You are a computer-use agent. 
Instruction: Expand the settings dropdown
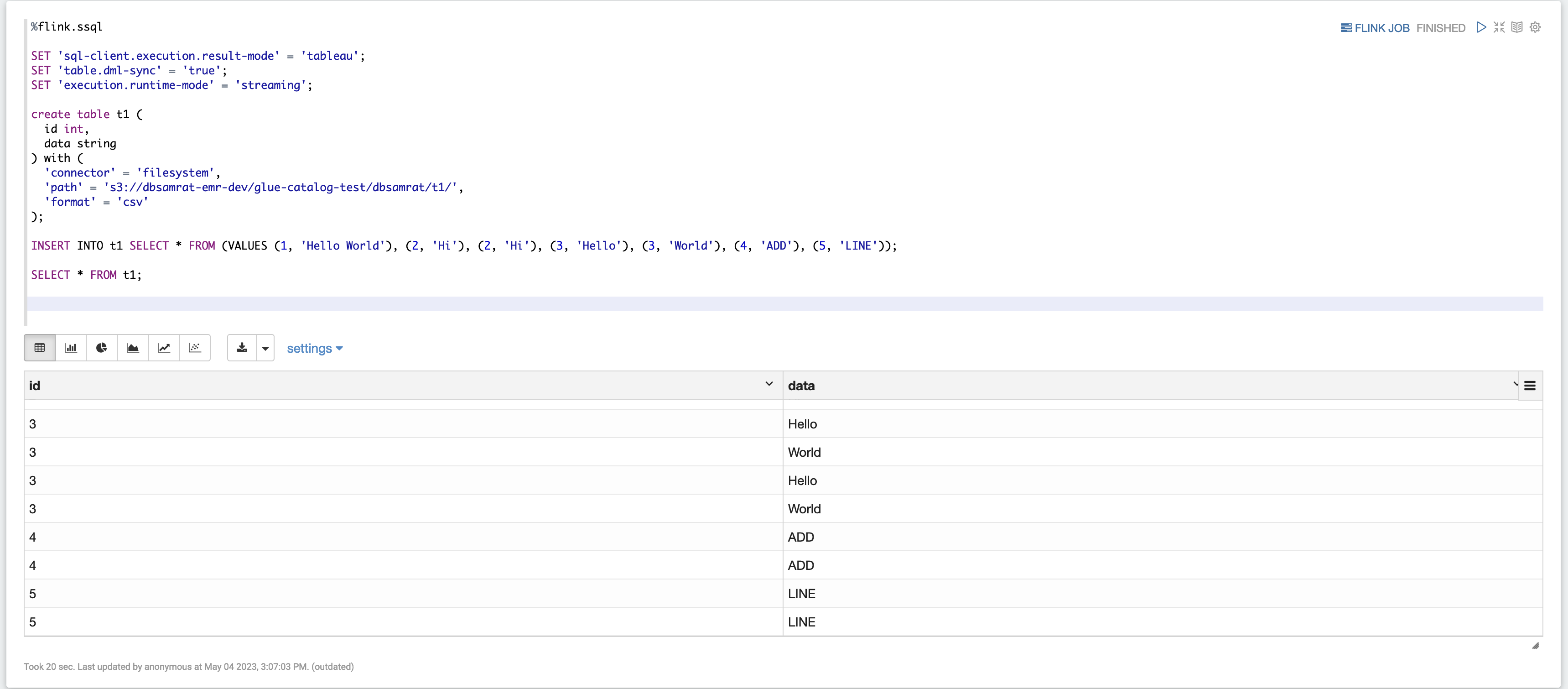(315, 349)
